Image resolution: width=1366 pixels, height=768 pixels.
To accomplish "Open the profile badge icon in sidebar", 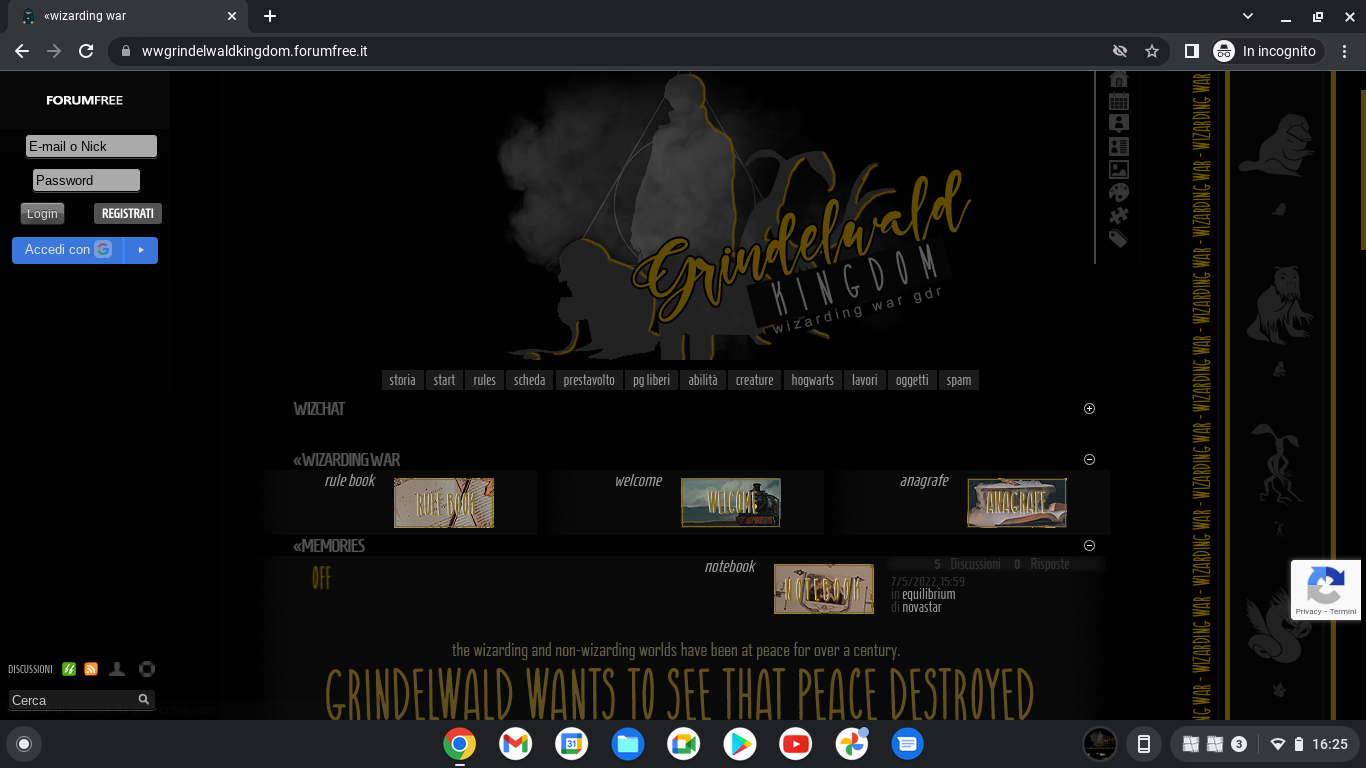I will tap(1119, 123).
